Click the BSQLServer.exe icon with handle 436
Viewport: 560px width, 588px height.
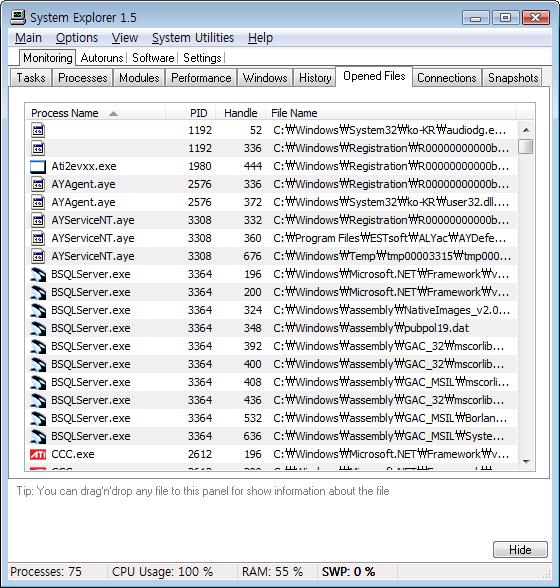(38, 400)
